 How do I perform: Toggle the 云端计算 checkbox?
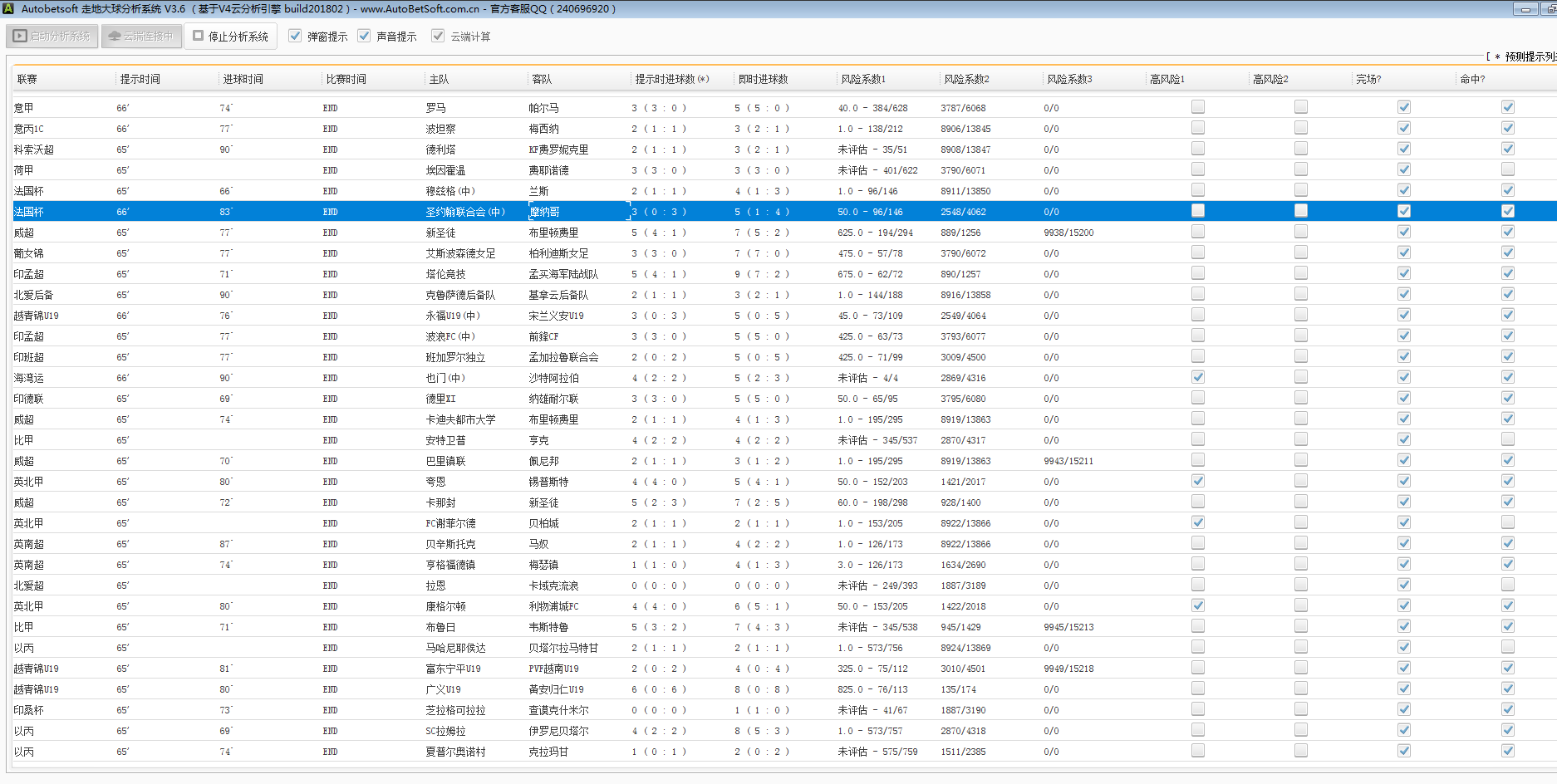pyautogui.click(x=438, y=37)
